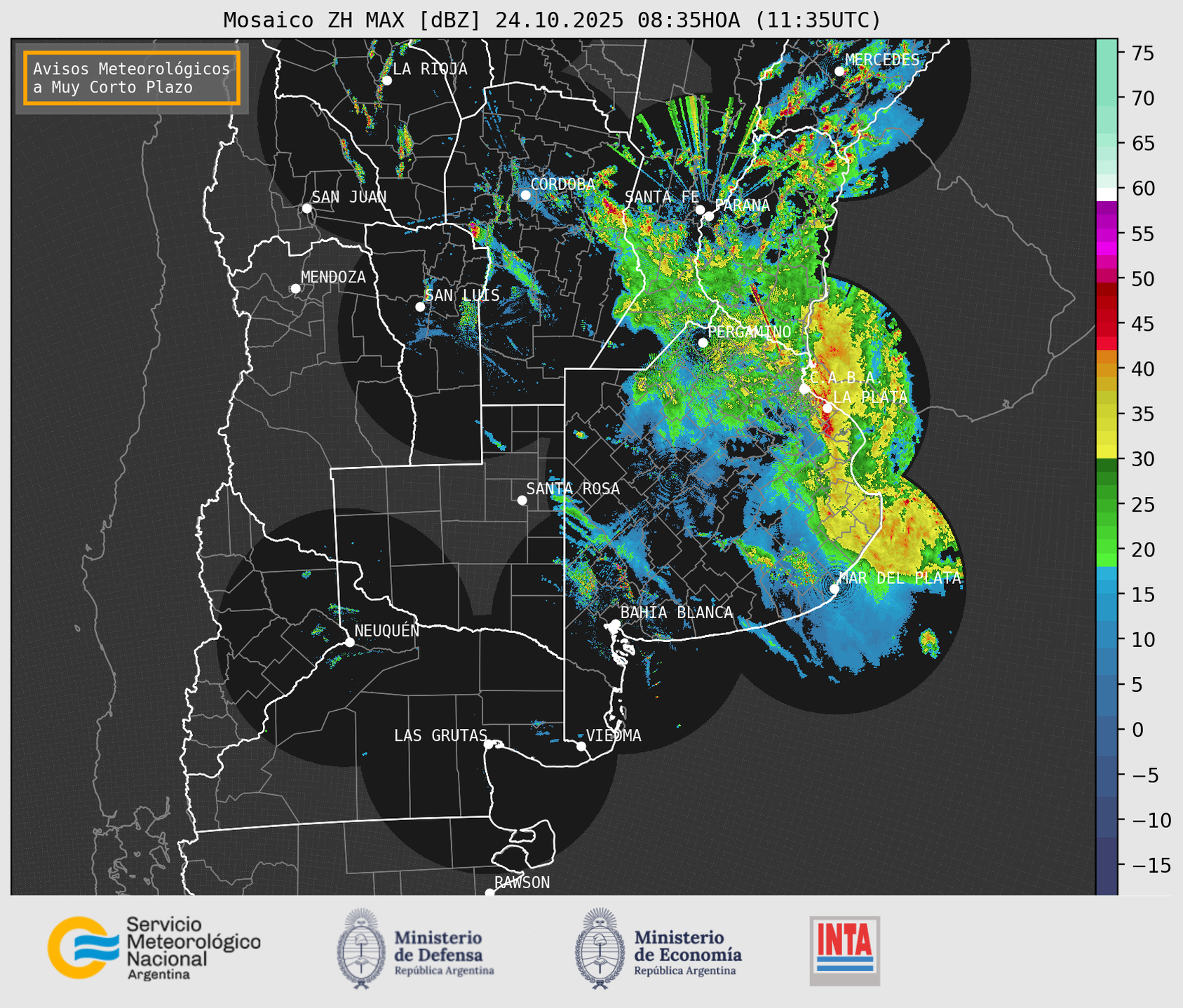Click the VIEDMA city marker dot
Viewport: 1183px width, 1008px height.
tap(581, 746)
